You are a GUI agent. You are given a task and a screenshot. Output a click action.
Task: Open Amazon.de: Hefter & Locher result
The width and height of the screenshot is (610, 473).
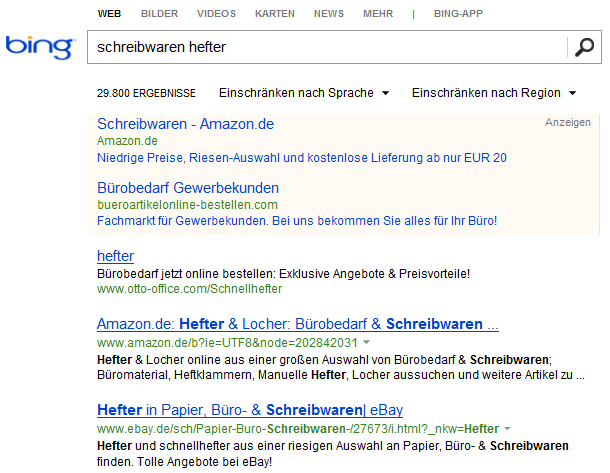pos(298,324)
